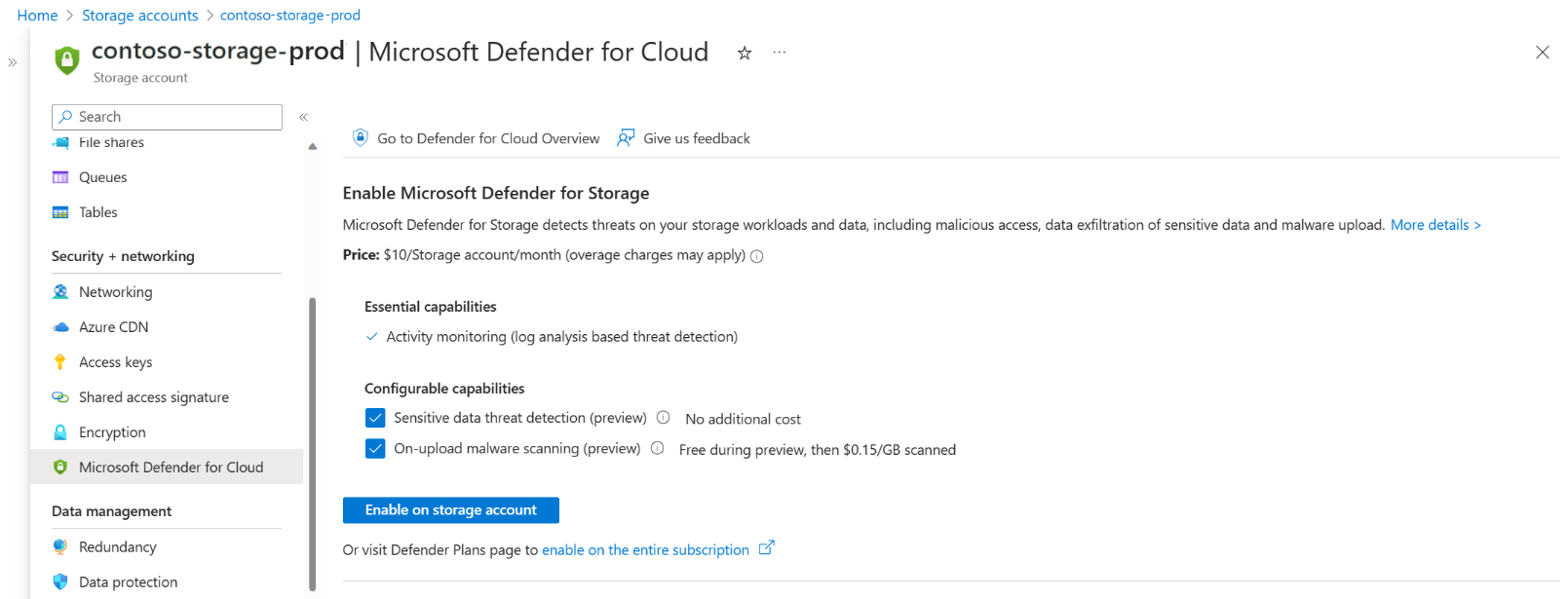Click the Redundancy globe icon
The image size is (1568, 599).
60,547
